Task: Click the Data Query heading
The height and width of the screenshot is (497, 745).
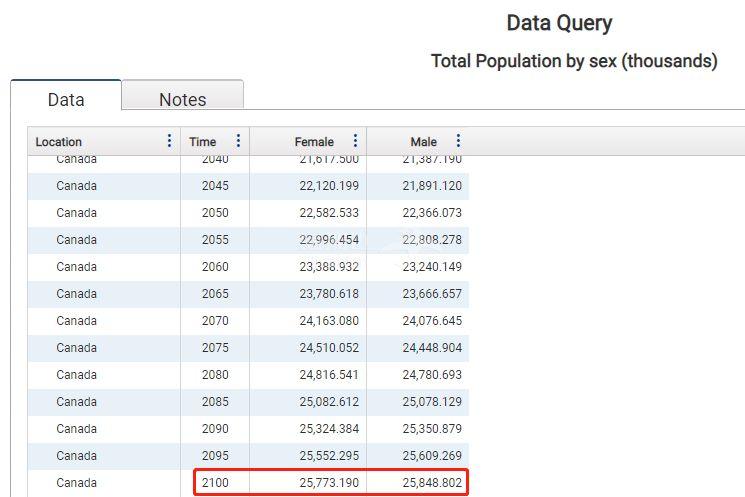Action: pyautogui.click(x=559, y=23)
